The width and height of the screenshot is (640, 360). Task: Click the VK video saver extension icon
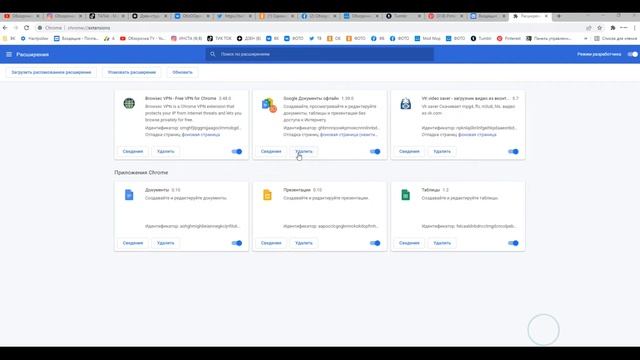(x=405, y=104)
